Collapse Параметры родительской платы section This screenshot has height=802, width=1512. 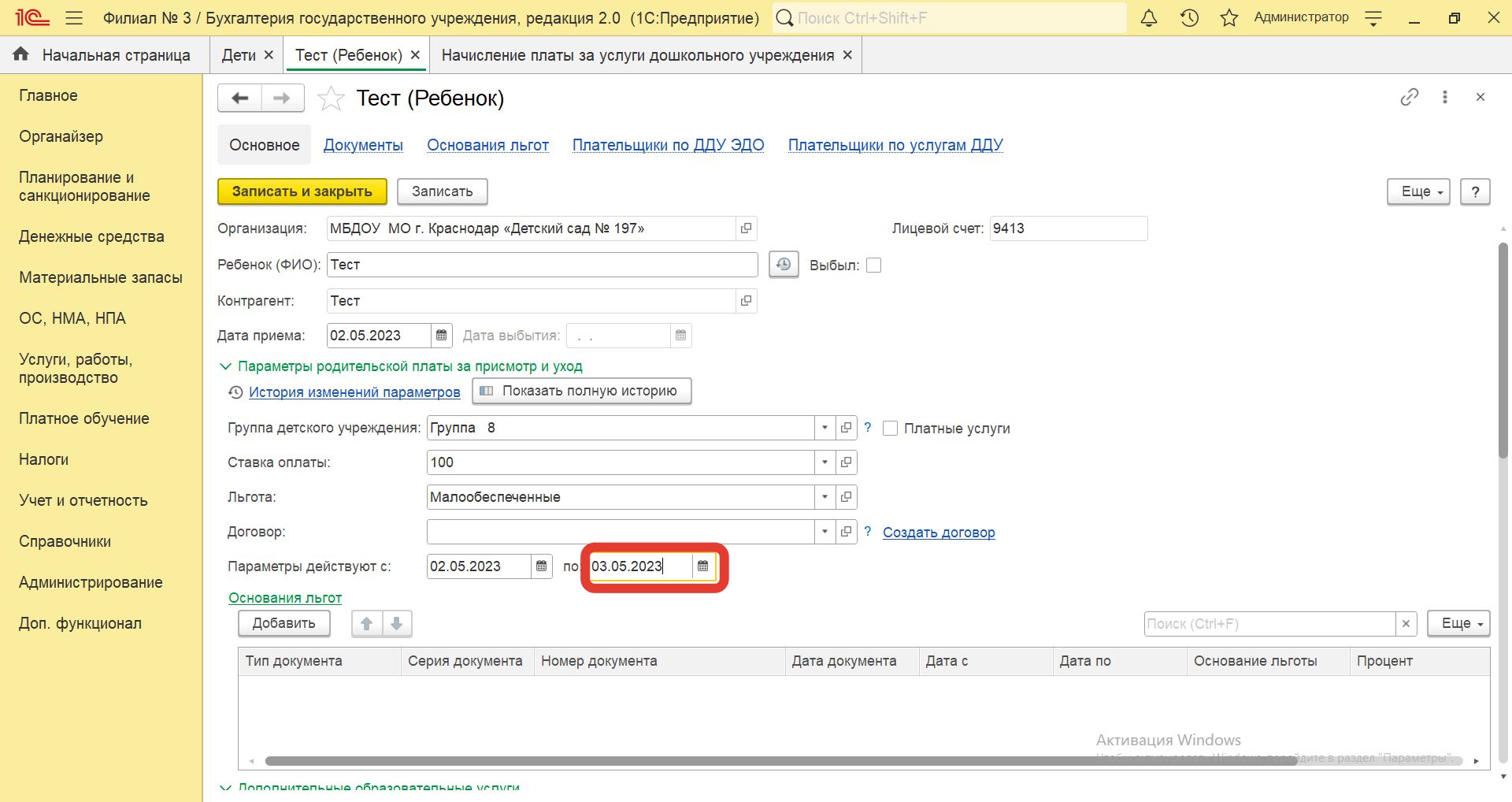tap(225, 366)
